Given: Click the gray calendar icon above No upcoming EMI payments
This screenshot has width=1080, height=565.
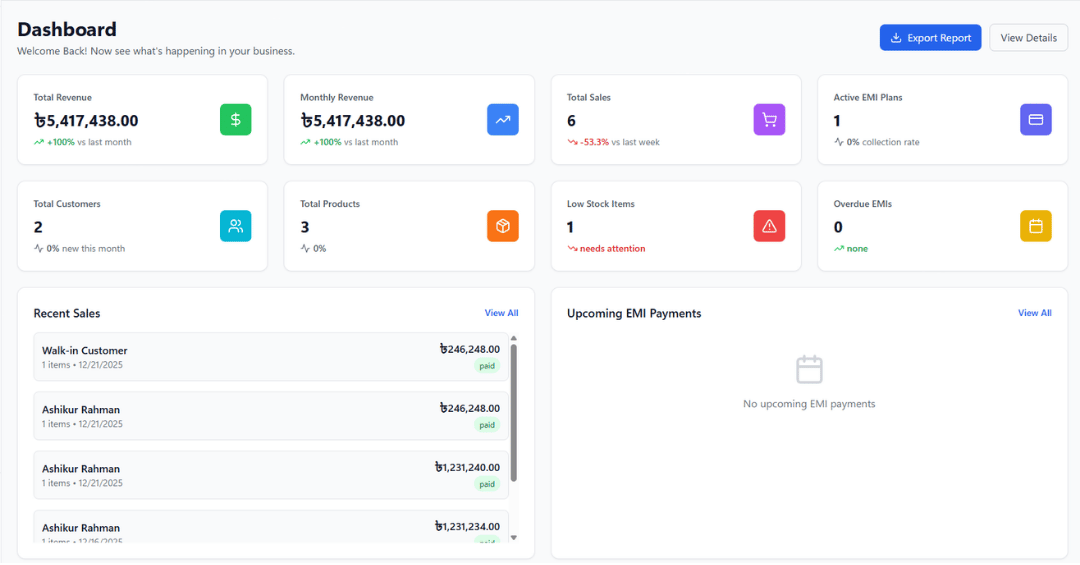Looking at the screenshot, I should [809, 370].
